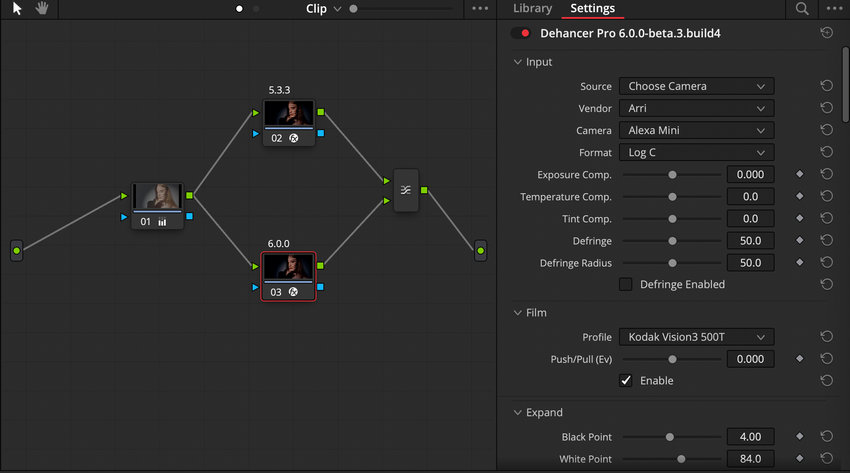Open the search icon in effects panel
850x473 pixels.
coord(802,9)
